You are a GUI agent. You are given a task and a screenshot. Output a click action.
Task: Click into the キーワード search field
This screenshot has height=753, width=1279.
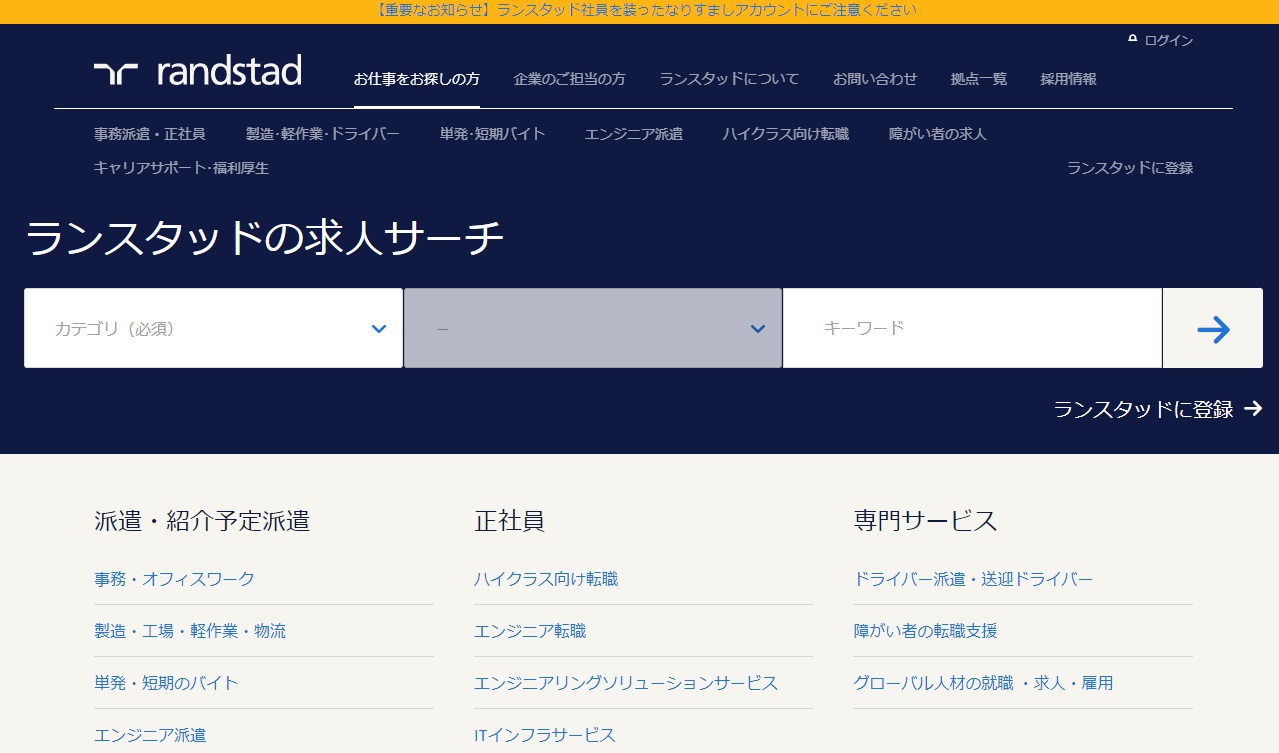click(972, 328)
